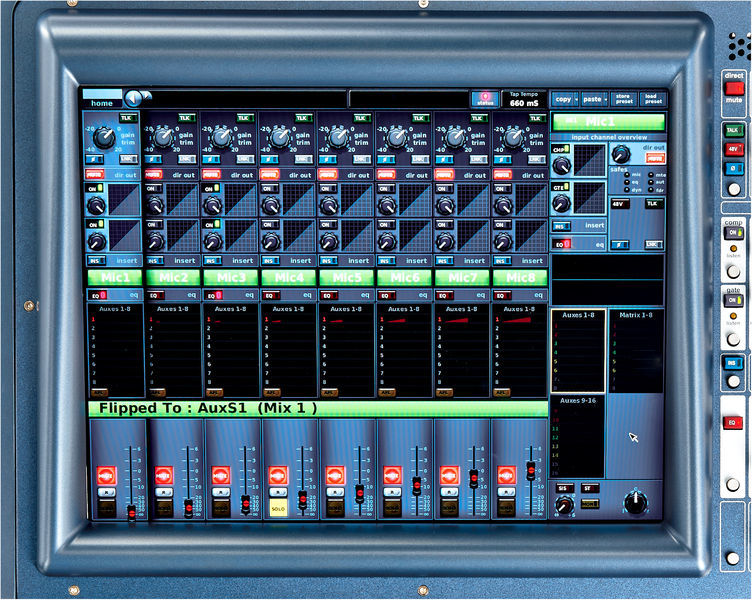Viewport: 752px width, 600px height.
Task: Switch to the home tab
Action: (102, 102)
